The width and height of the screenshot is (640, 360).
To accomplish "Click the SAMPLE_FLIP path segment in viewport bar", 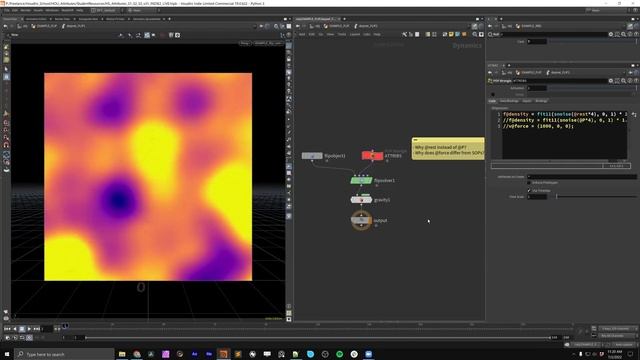I will [45, 26].
